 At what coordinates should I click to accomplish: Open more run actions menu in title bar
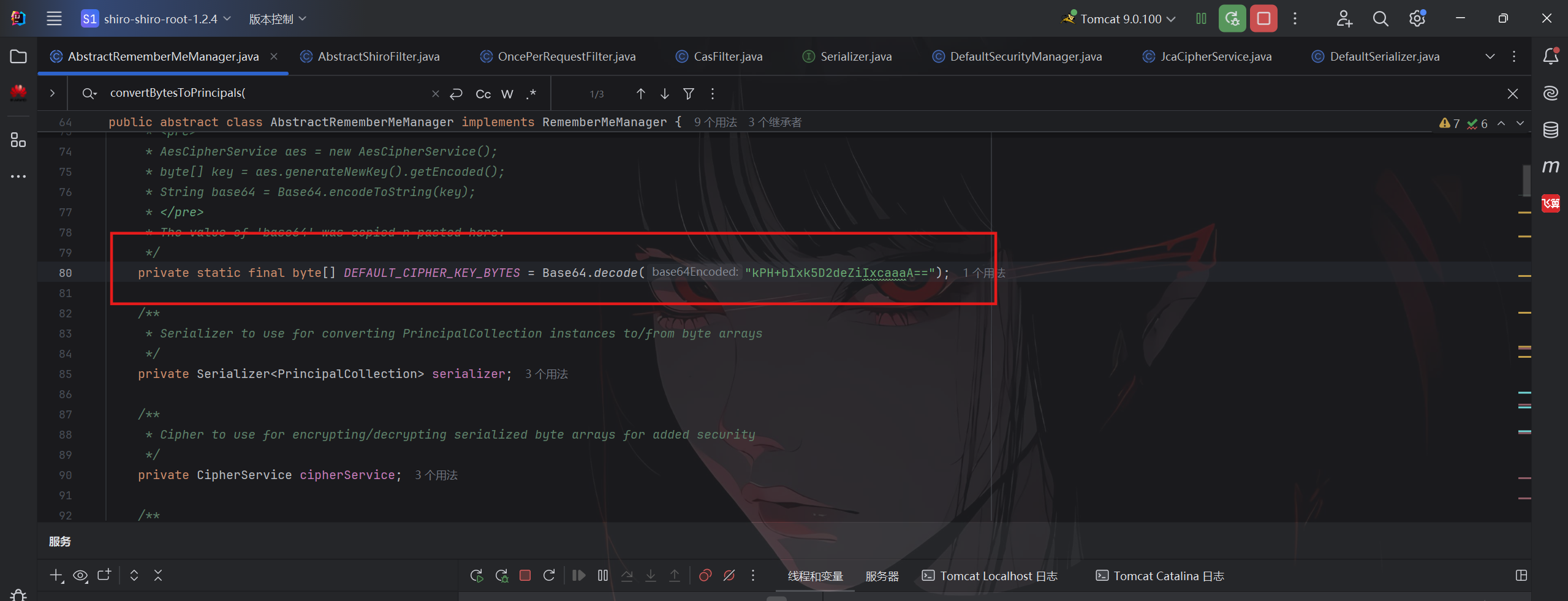click(1295, 18)
